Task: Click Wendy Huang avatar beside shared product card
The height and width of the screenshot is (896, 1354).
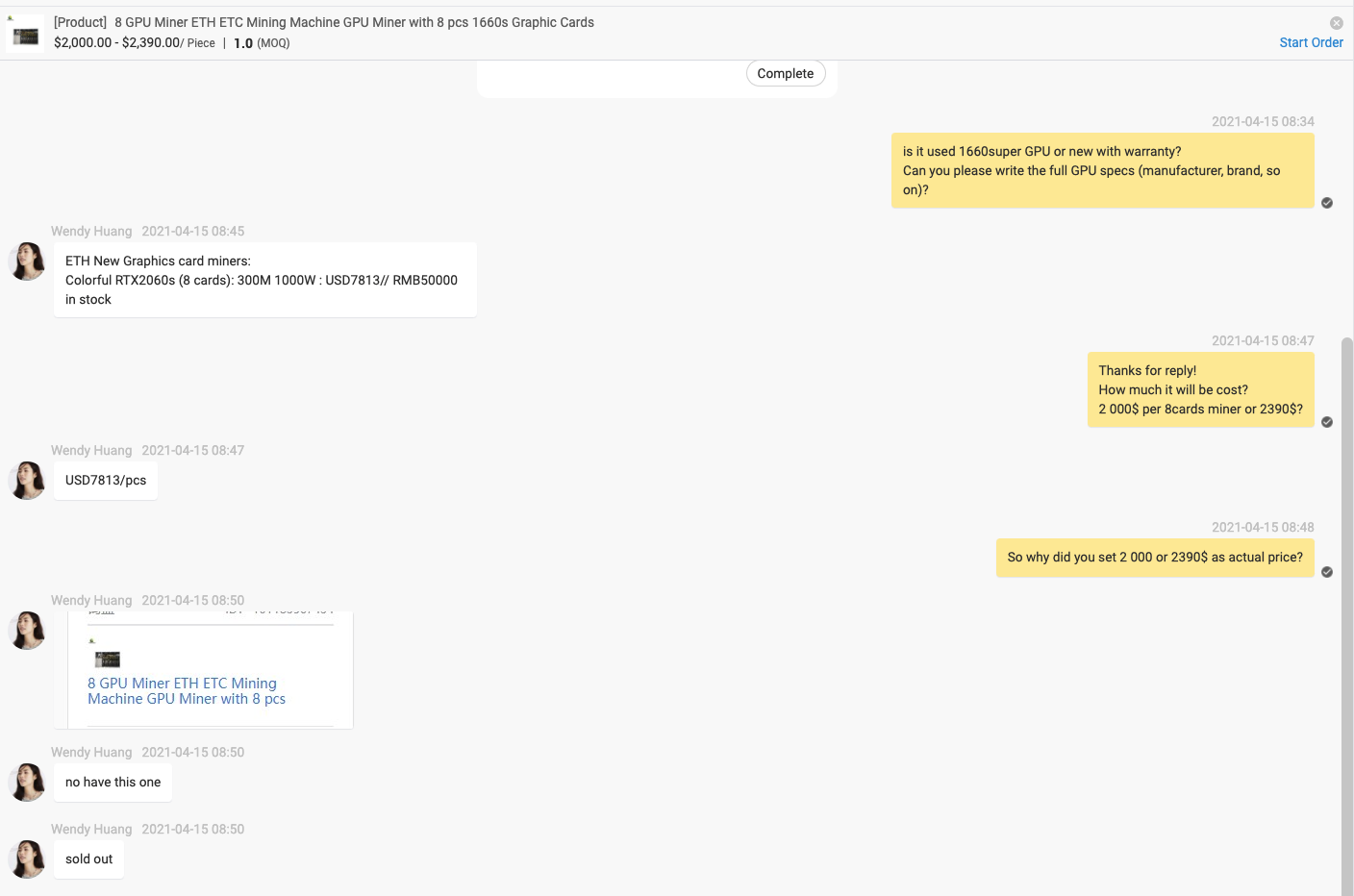Action: 27,631
